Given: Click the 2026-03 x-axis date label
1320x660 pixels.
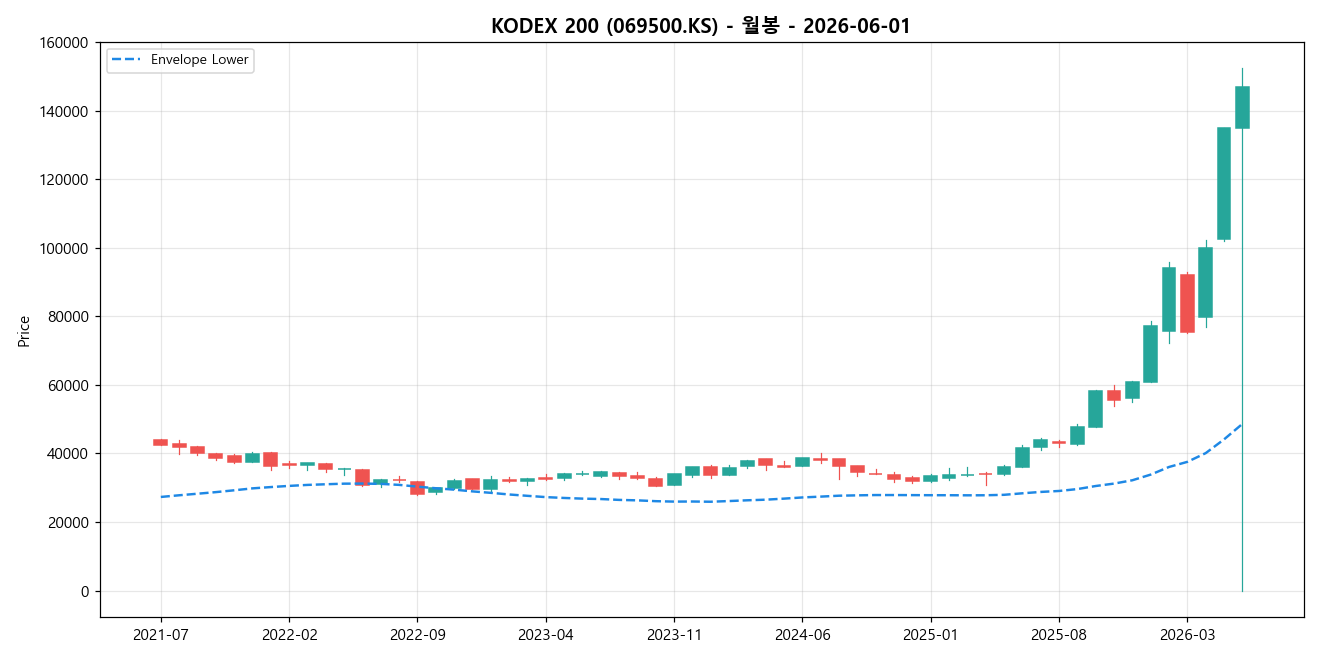Looking at the screenshot, I should pos(1187,634).
